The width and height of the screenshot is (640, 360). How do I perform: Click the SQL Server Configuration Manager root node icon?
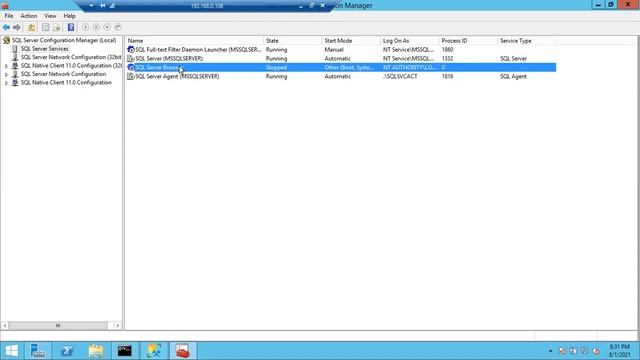click(x=7, y=40)
